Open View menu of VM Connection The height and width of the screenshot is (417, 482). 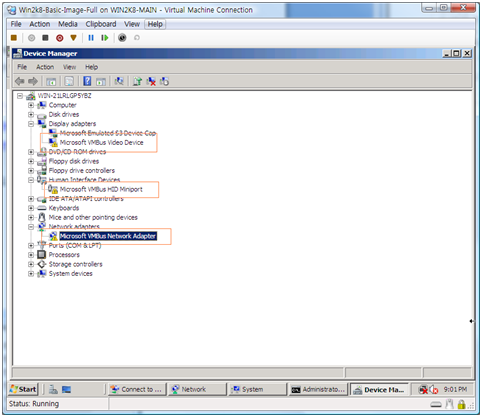tap(132, 24)
